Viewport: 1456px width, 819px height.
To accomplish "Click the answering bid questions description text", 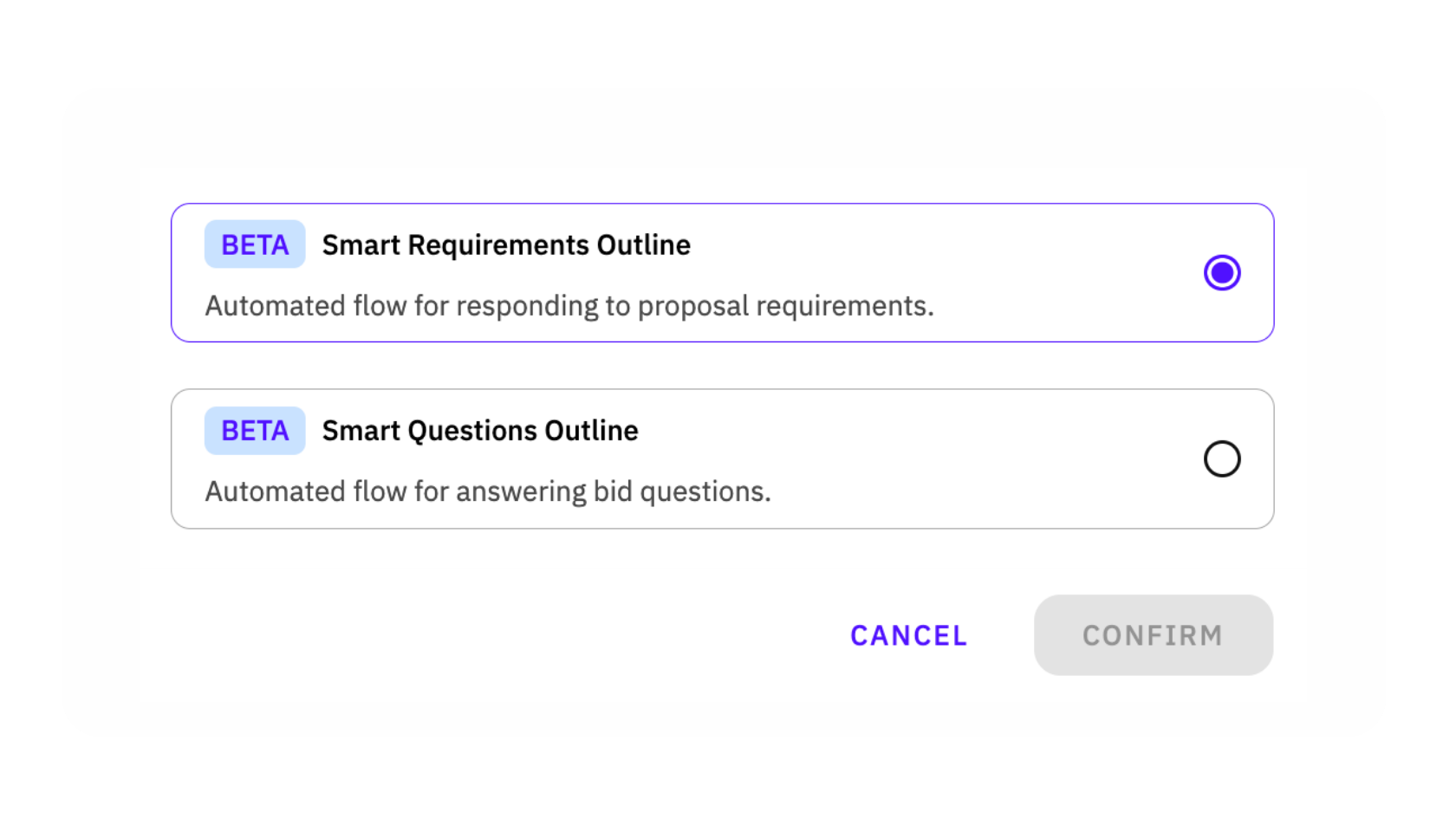I will coord(488,491).
